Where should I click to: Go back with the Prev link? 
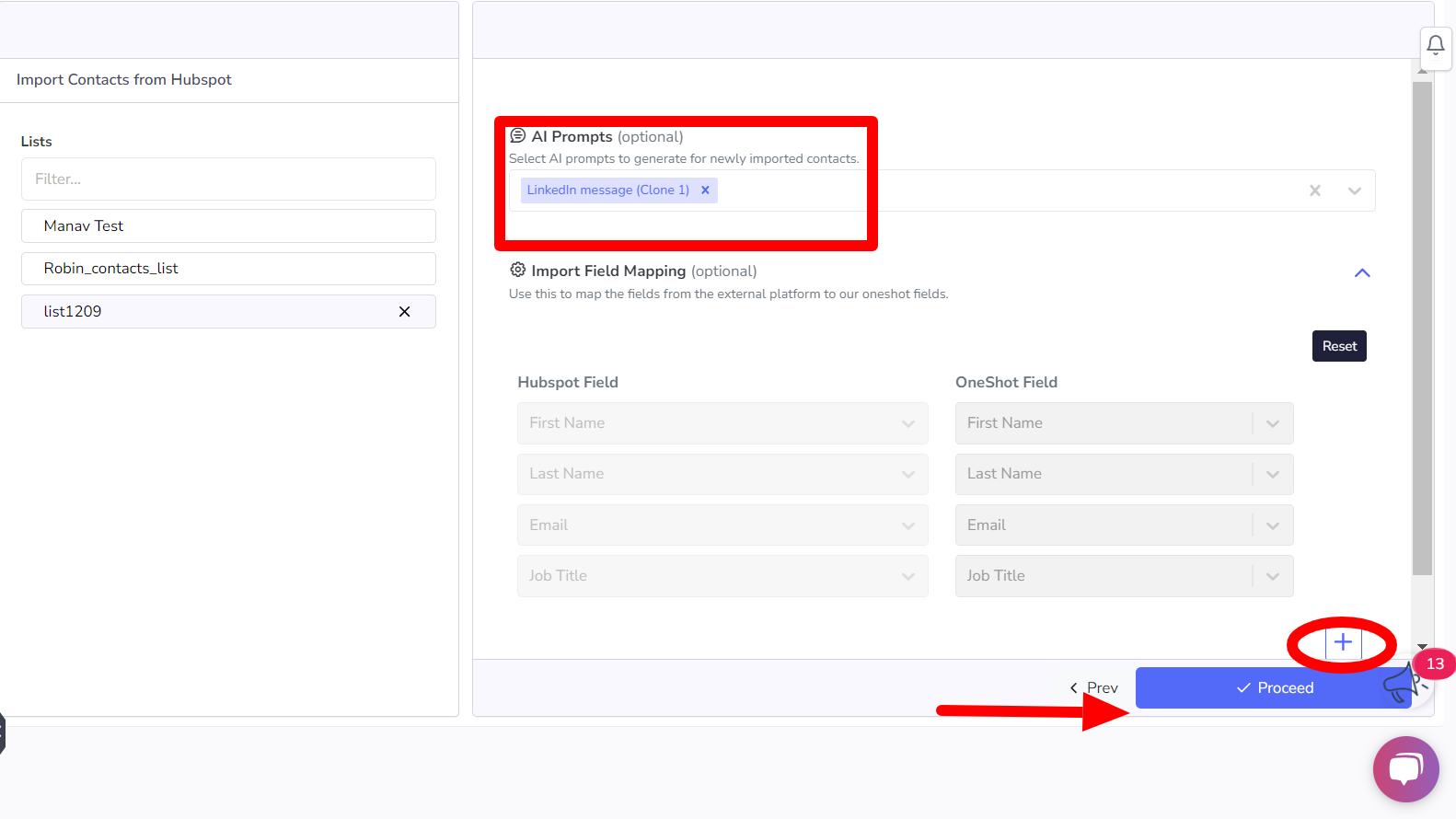tap(1093, 688)
